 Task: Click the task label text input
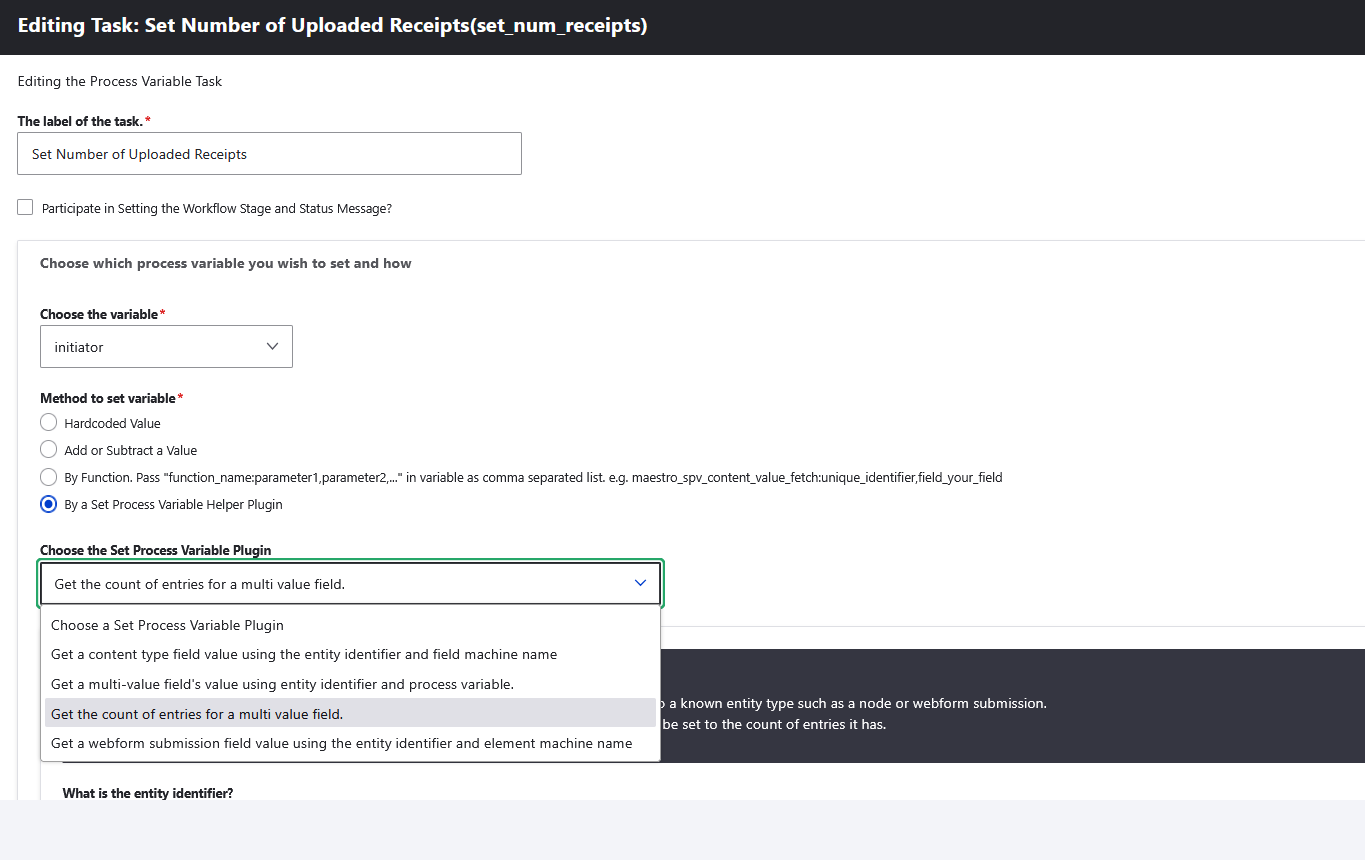[x=269, y=153]
